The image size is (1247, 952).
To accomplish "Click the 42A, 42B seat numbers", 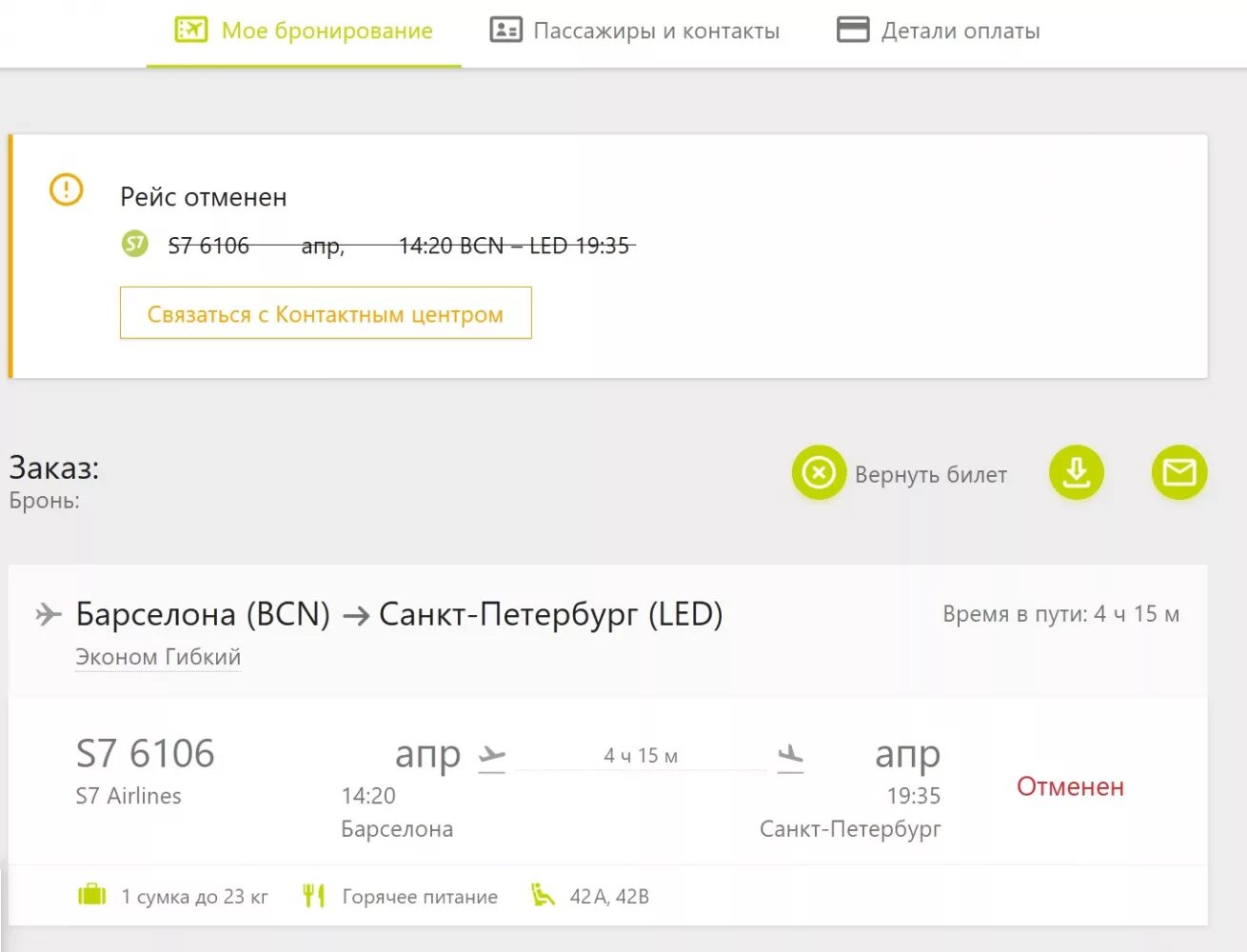I will (x=609, y=897).
